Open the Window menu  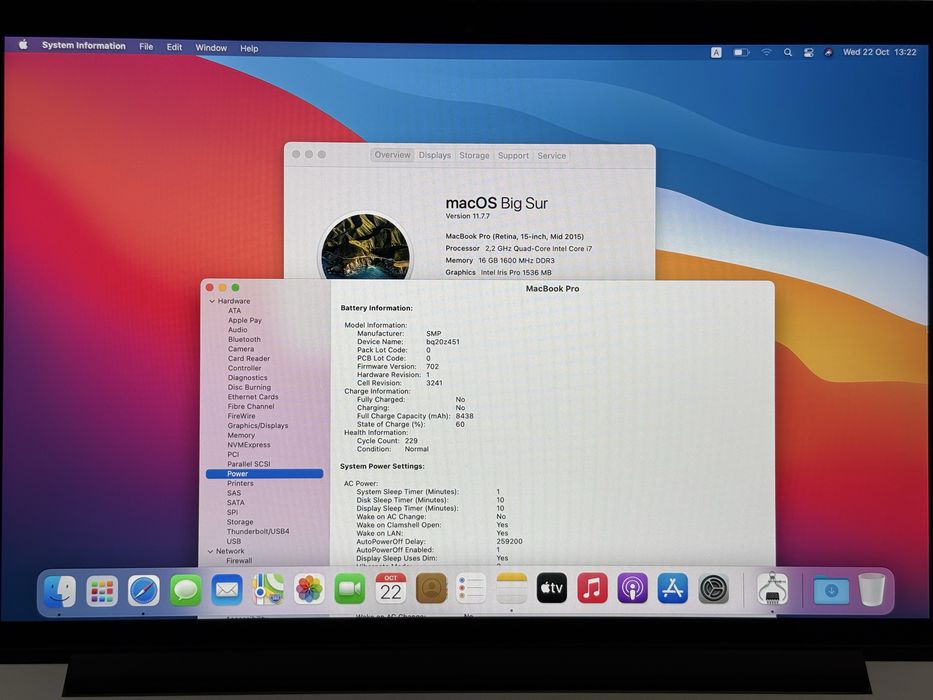click(211, 48)
